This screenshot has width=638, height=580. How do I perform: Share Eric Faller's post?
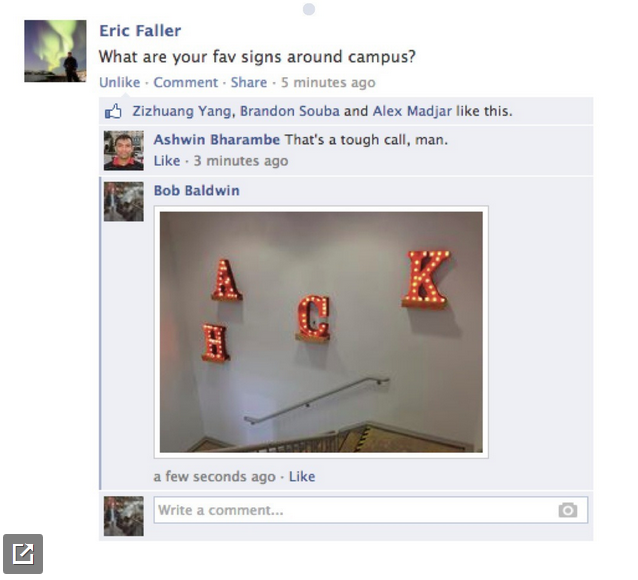click(249, 82)
